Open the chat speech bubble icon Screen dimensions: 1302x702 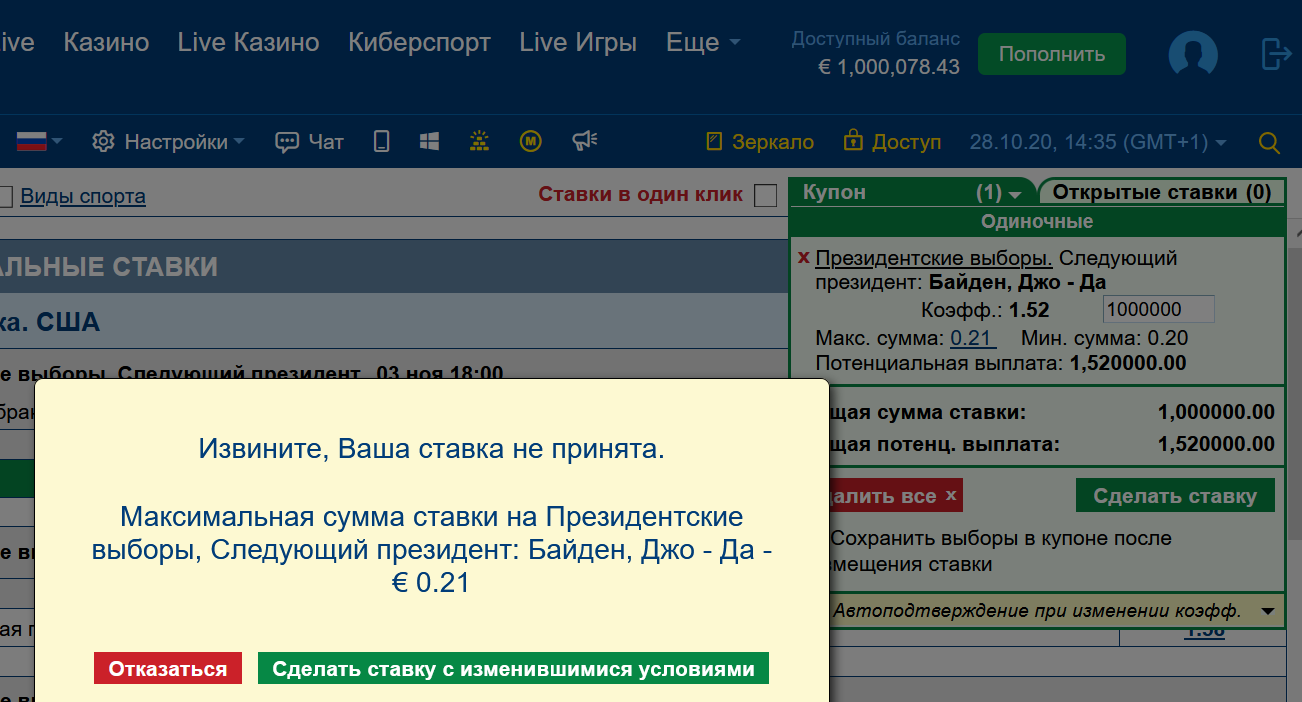[287, 143]
